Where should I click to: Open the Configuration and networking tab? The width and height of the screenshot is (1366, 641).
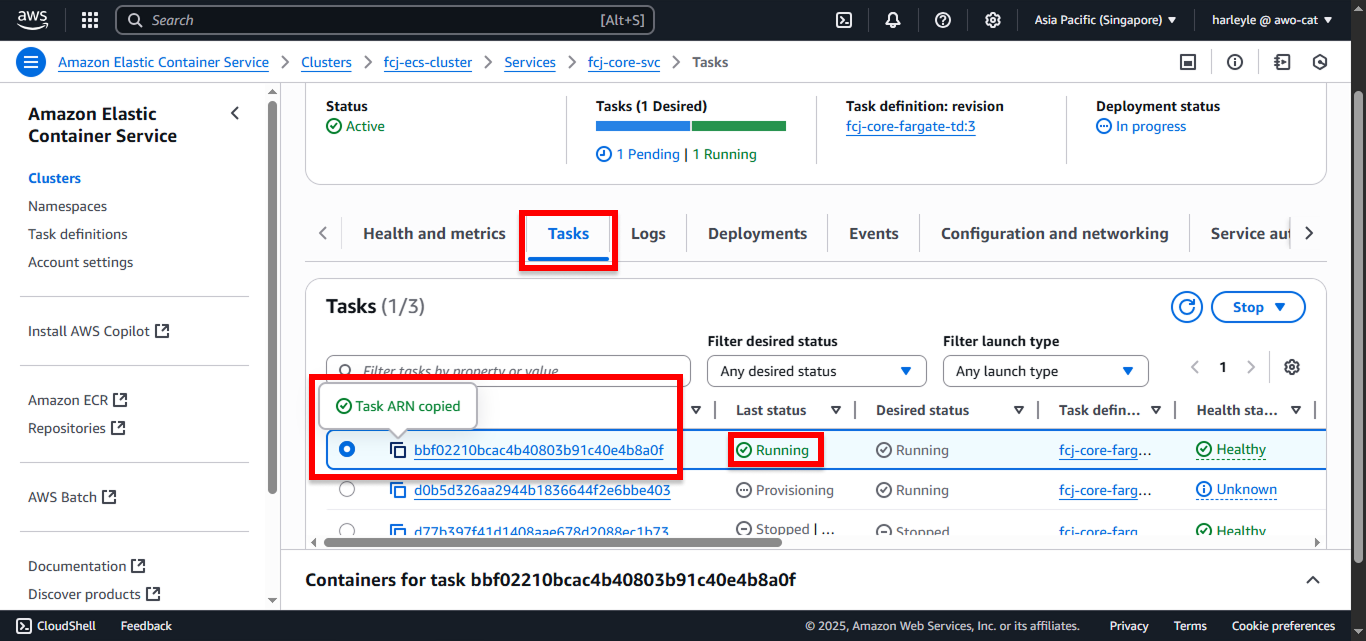coord(1054,233)
